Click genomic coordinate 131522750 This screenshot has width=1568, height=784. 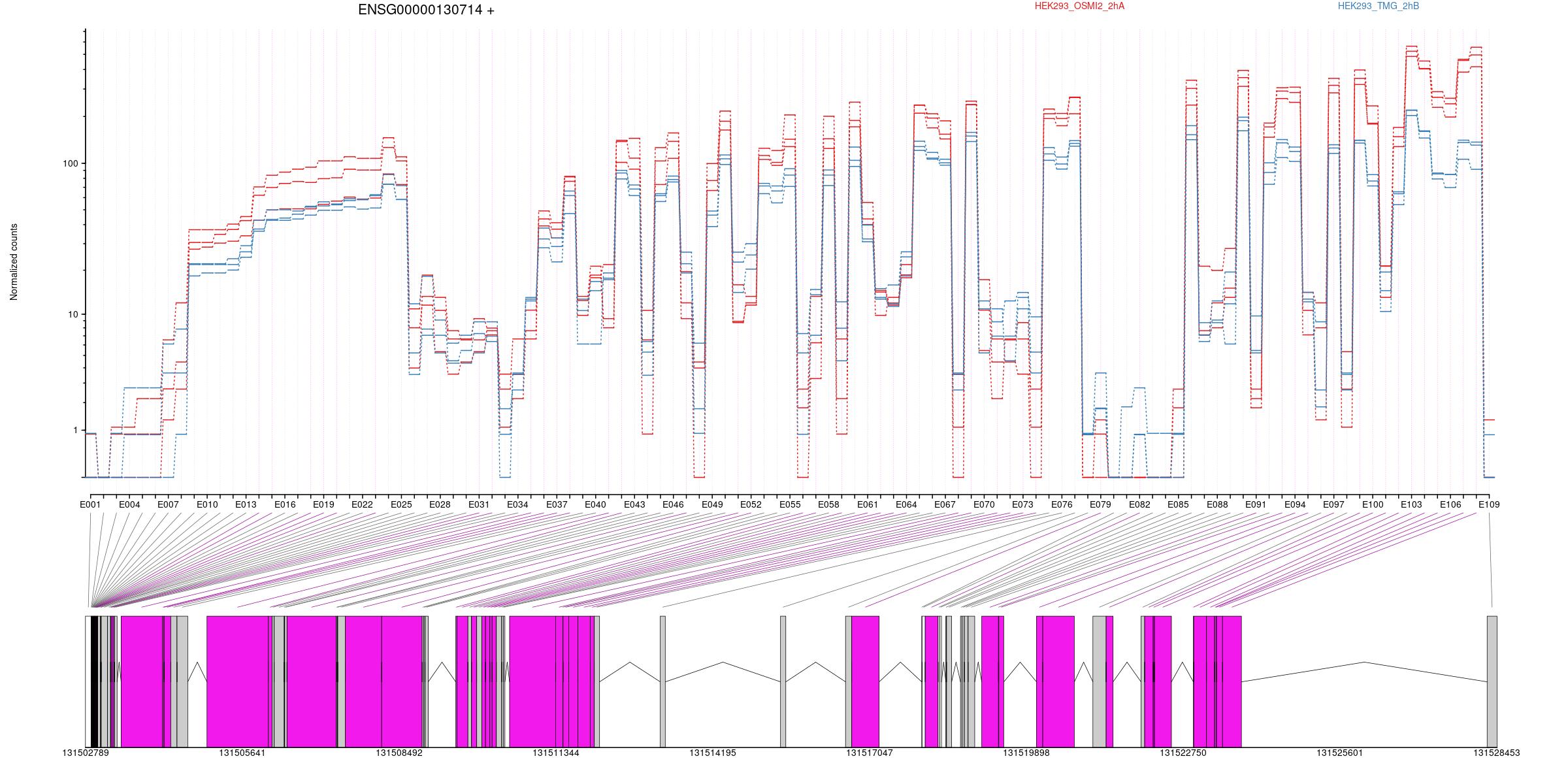[x=1183, y=753]
